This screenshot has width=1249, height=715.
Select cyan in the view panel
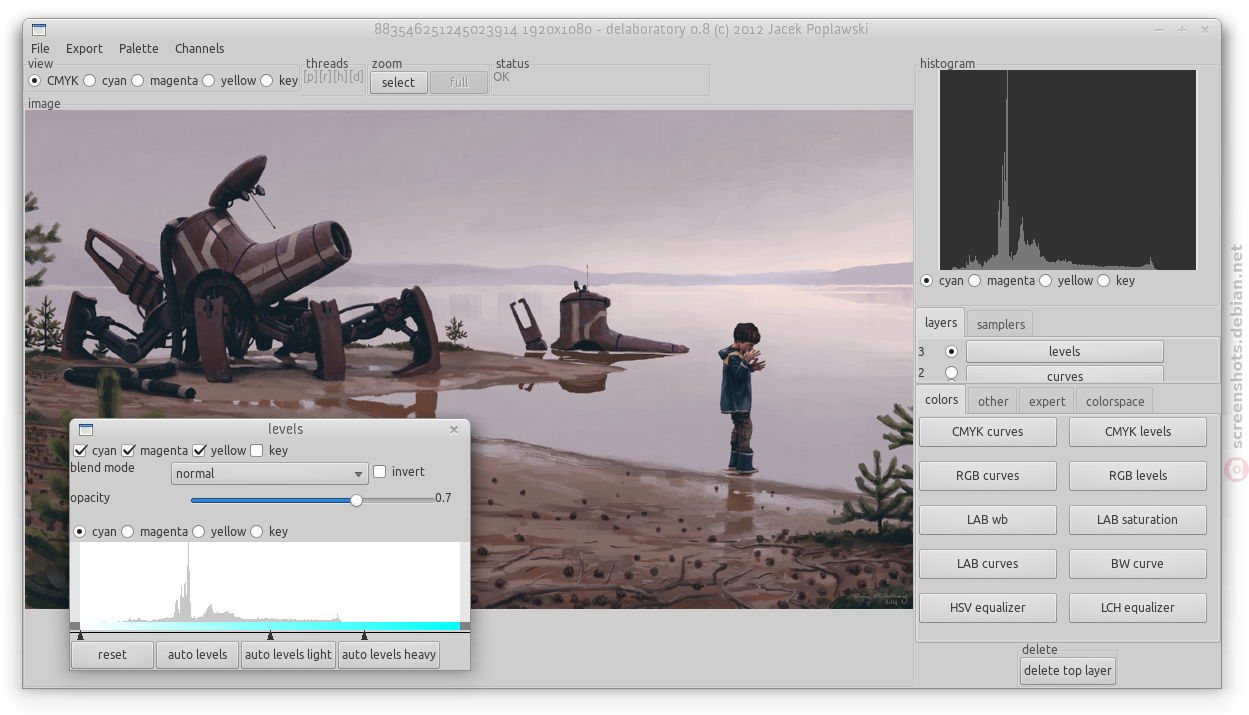(89, 81)
